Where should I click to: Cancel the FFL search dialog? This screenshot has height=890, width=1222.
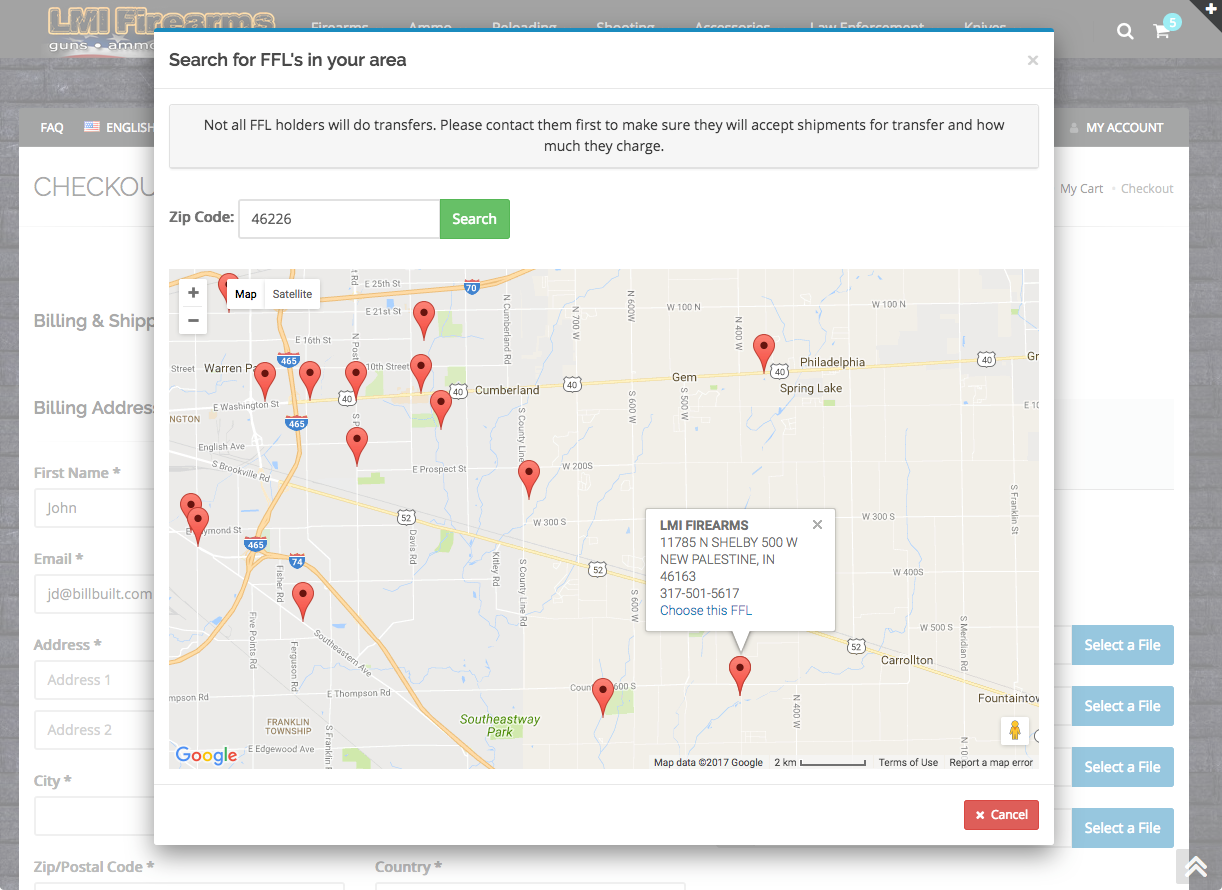pos(1001,815)
